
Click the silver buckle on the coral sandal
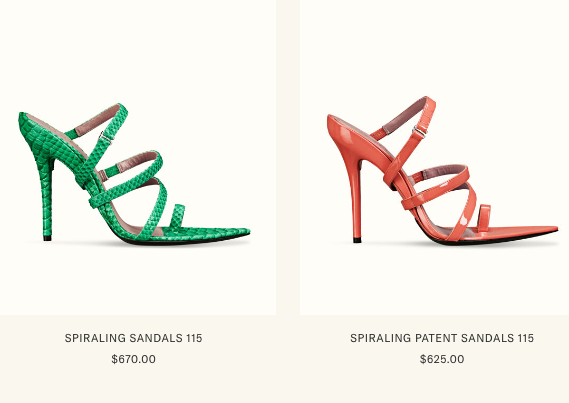419,131
